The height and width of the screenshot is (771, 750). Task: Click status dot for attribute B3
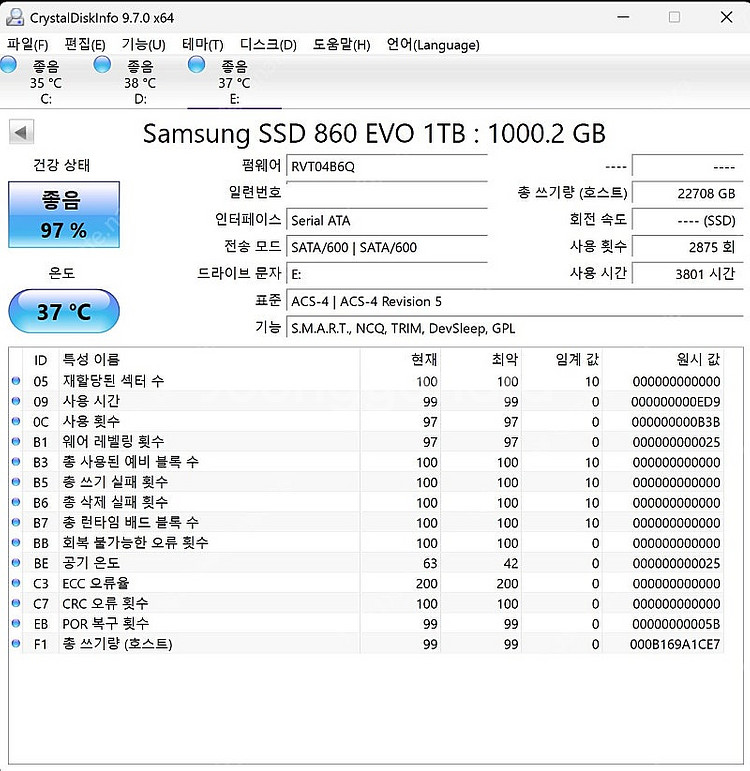point(16,462)
